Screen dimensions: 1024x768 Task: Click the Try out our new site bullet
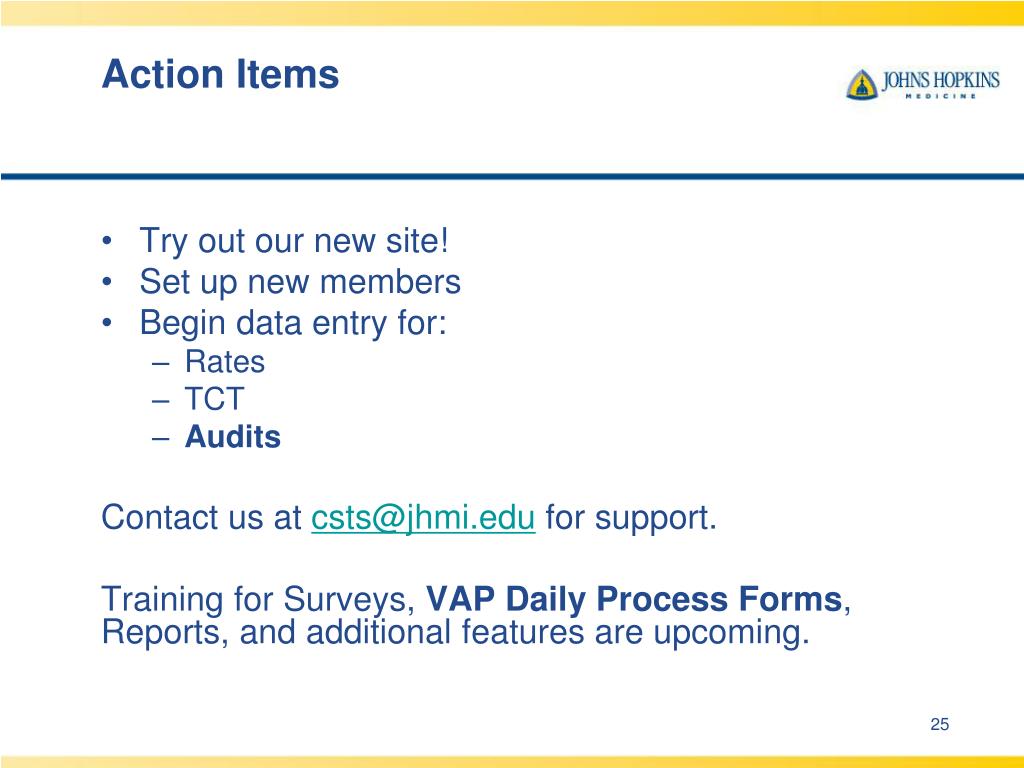pyautogui.click(x=294, y=241)
